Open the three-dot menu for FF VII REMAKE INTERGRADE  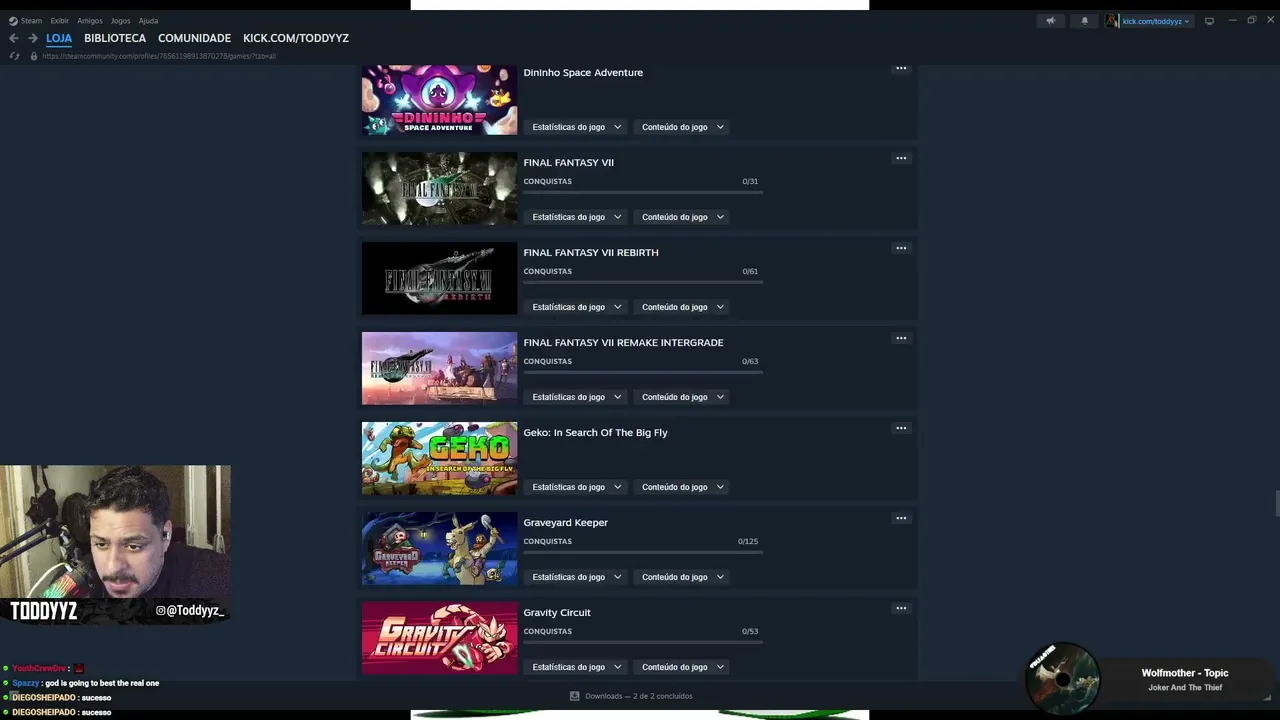coord(901,338)
